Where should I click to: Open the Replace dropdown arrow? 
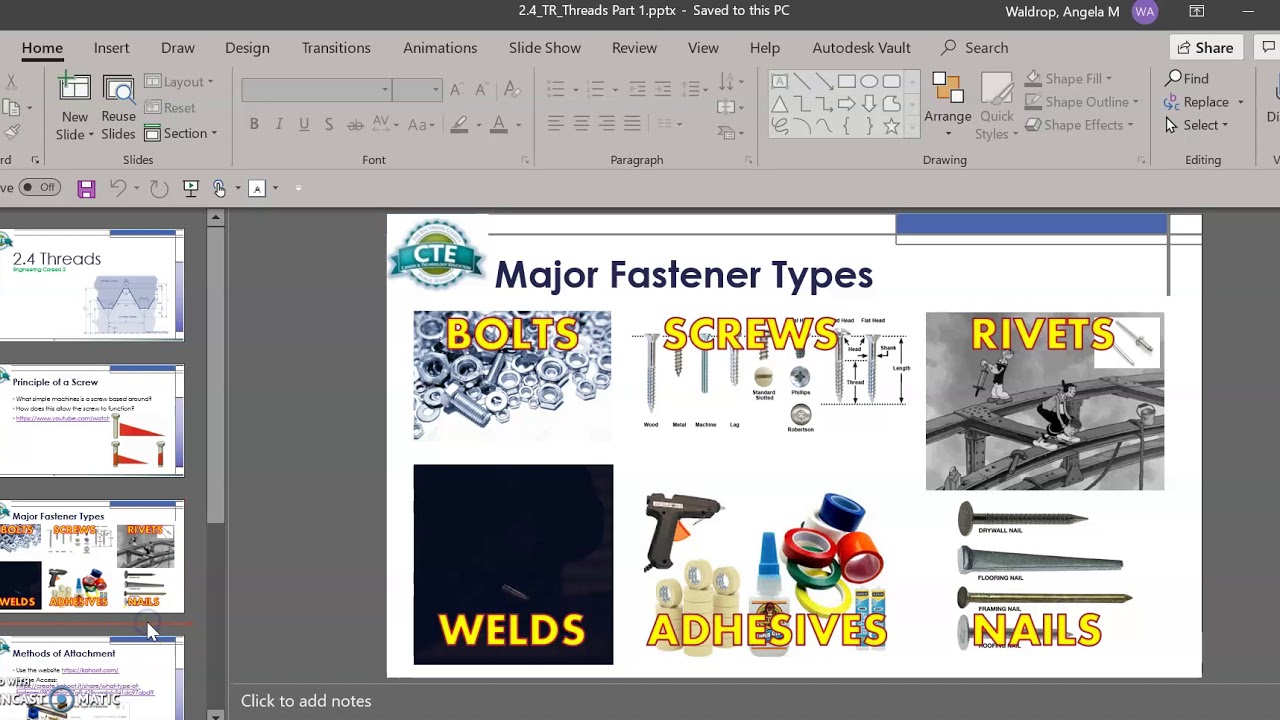(1241, 102)
